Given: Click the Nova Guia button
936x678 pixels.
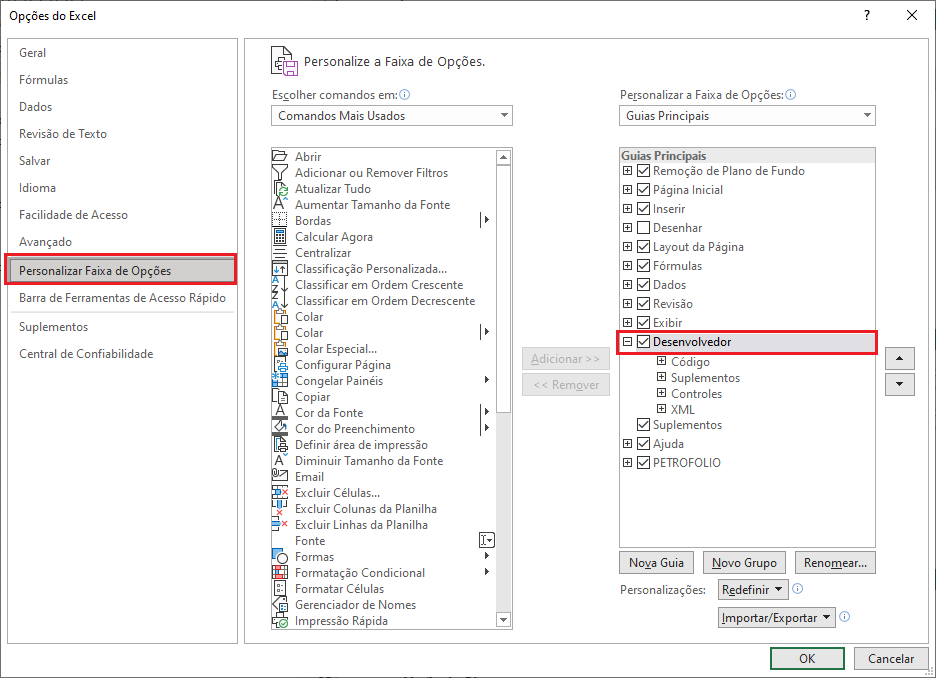Looking at the screenshot, I should (x=656, y=562).
